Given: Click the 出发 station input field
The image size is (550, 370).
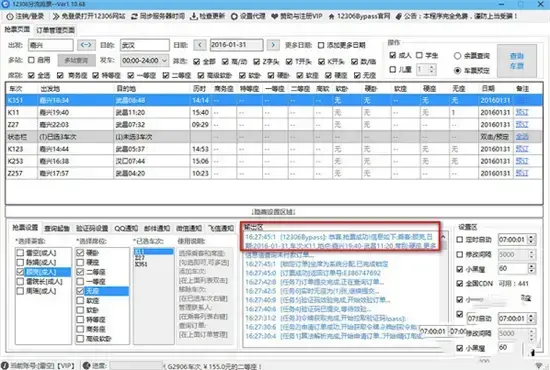Looking at the screenshot, I should click(x=51, y=45).
